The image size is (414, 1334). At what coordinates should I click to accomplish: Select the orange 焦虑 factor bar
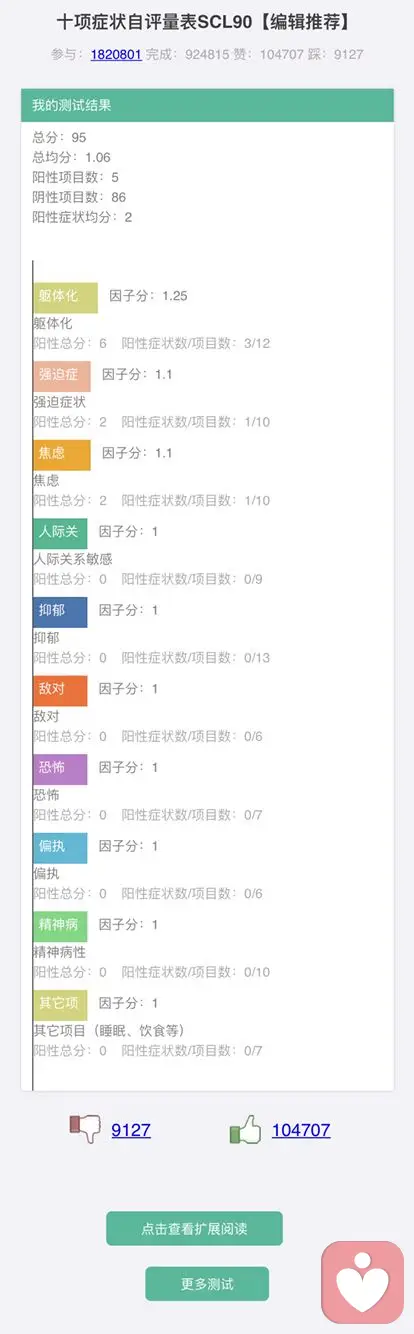(x=62, y=454)
